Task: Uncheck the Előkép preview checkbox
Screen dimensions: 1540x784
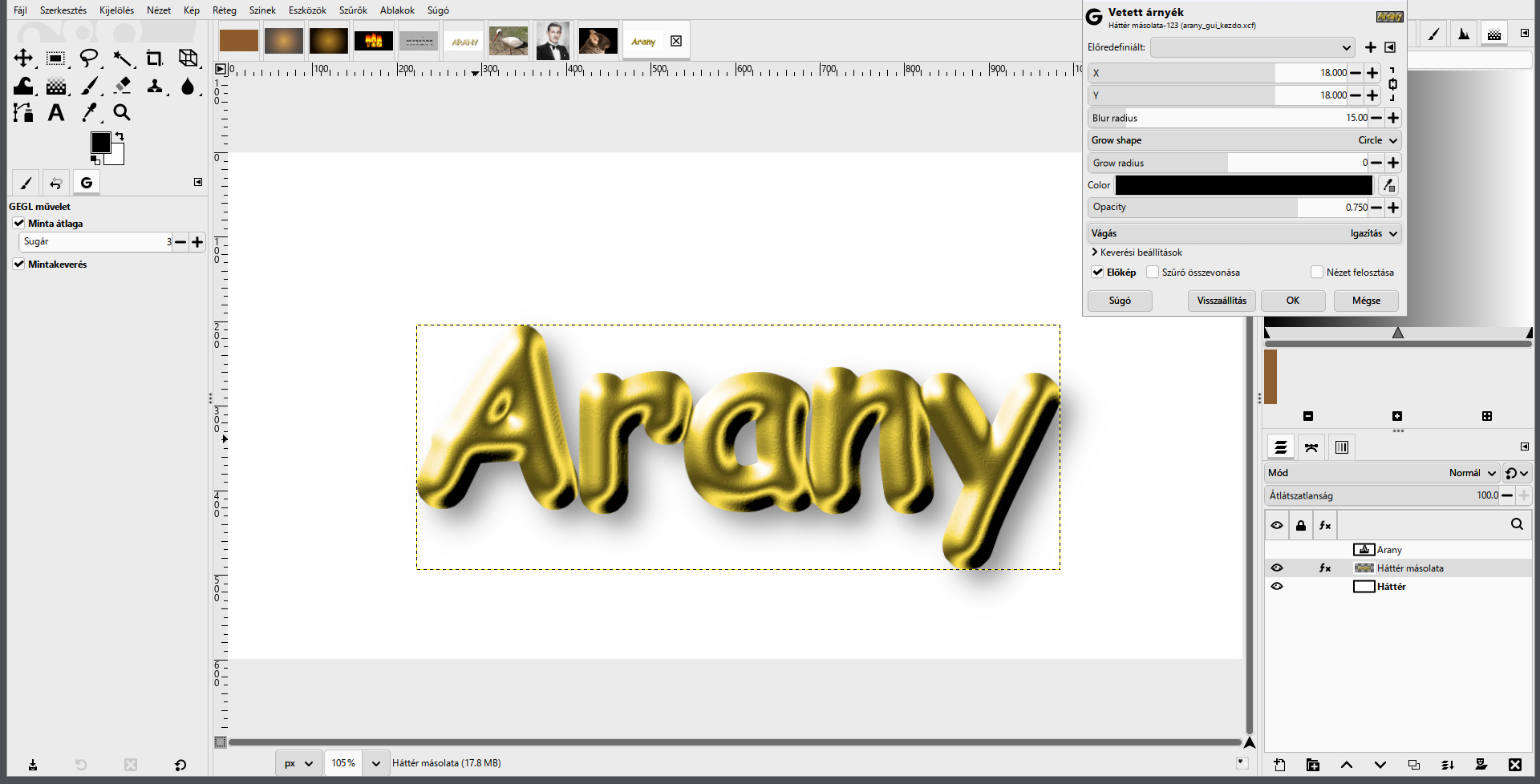Action: click(x=1097, y=273)
